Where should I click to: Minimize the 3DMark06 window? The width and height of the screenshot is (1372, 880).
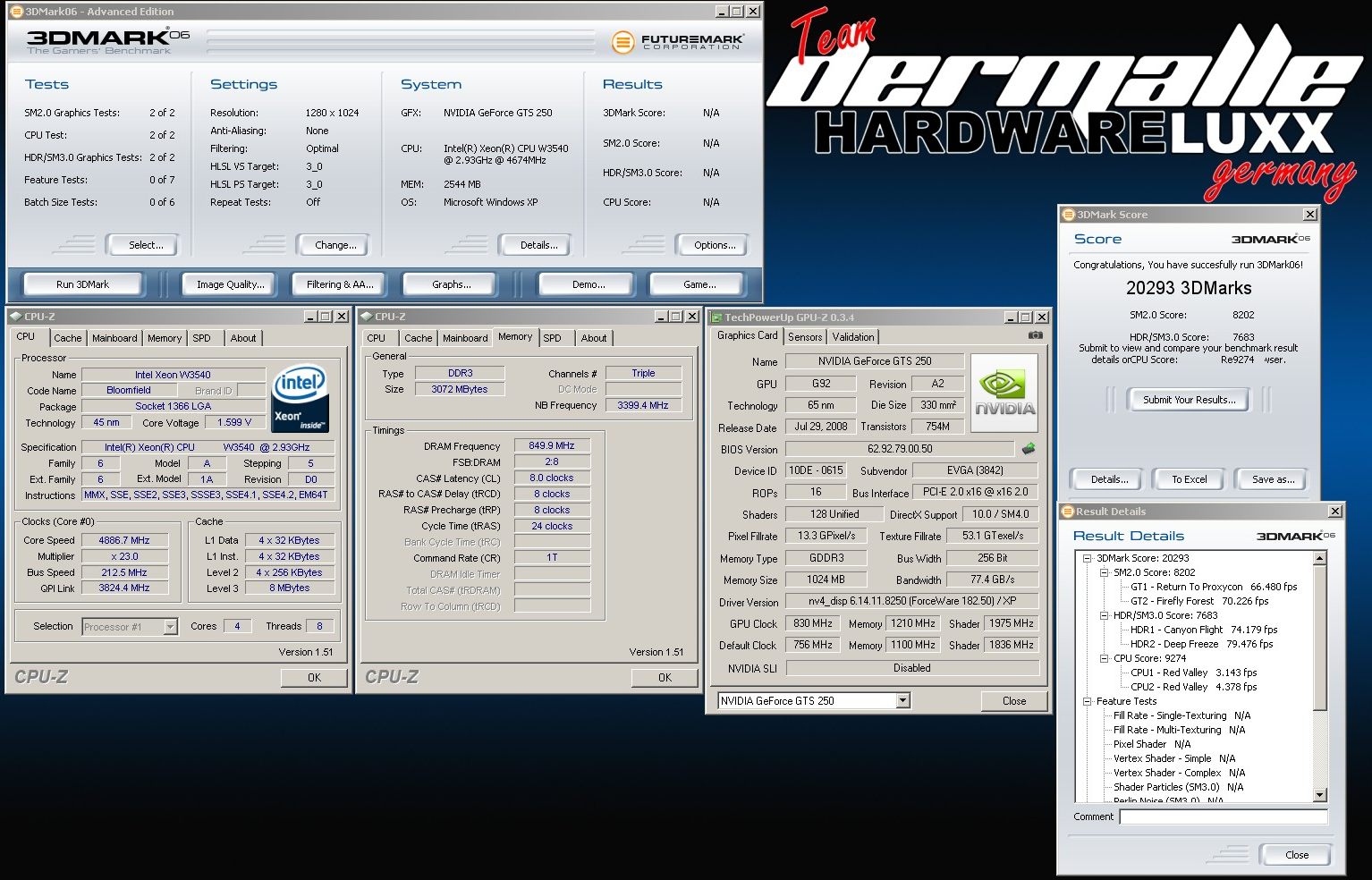point(722,12)
